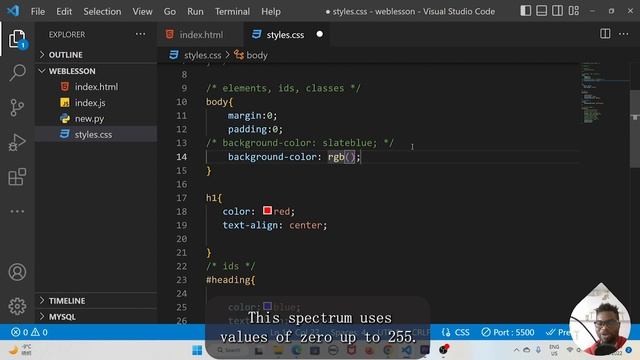Open the Search view in activity bar

[x=17, y=73]
